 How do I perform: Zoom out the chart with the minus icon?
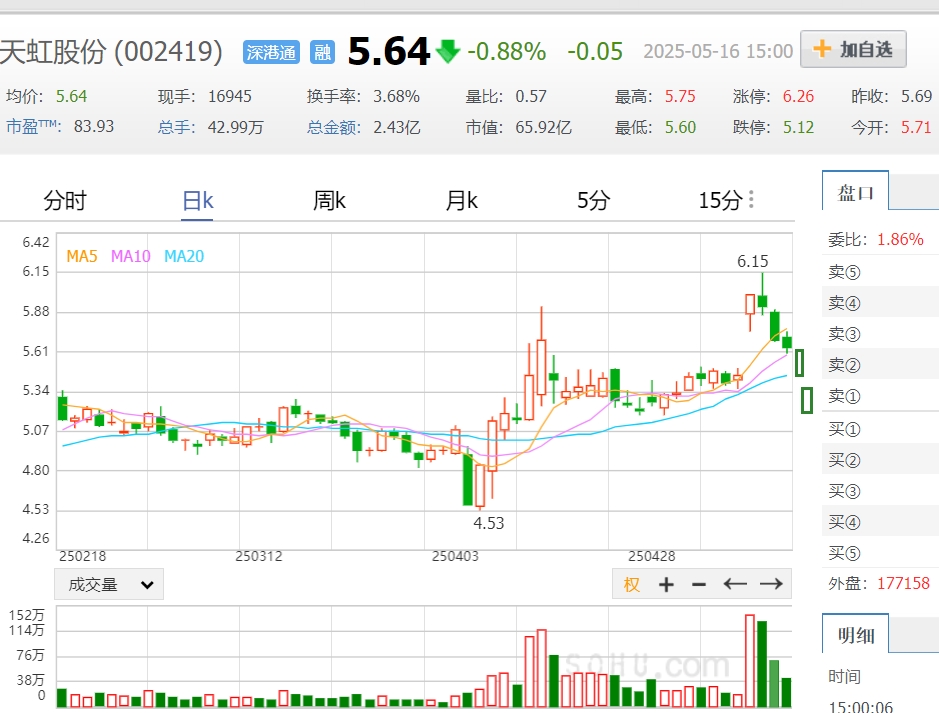(699, 584)
